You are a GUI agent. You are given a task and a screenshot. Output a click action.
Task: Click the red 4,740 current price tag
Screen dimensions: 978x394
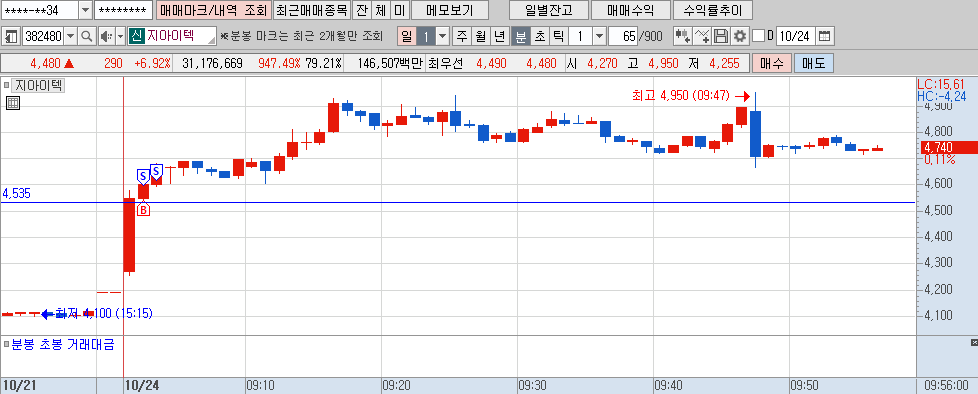[948, 148]
